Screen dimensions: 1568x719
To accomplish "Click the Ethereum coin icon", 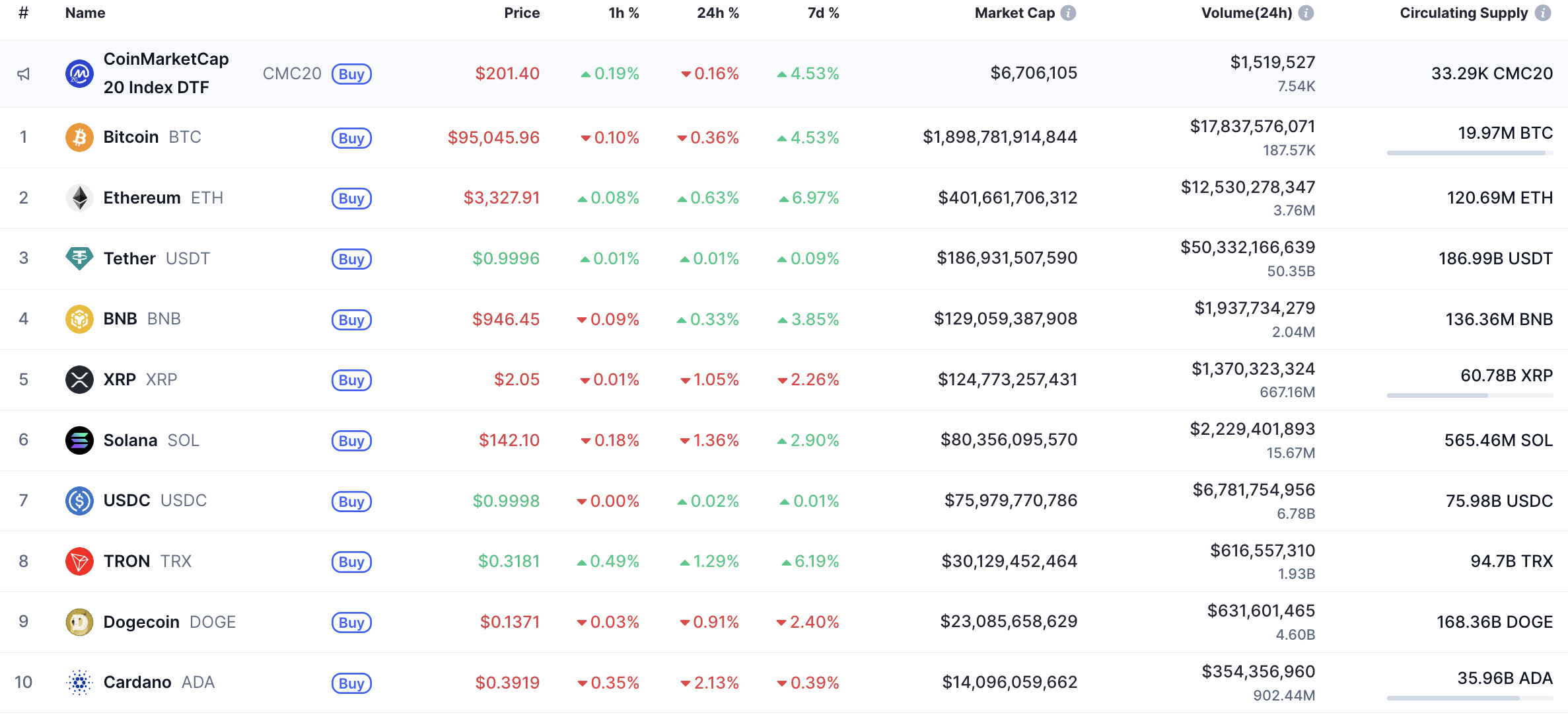I will pos(79,198).
